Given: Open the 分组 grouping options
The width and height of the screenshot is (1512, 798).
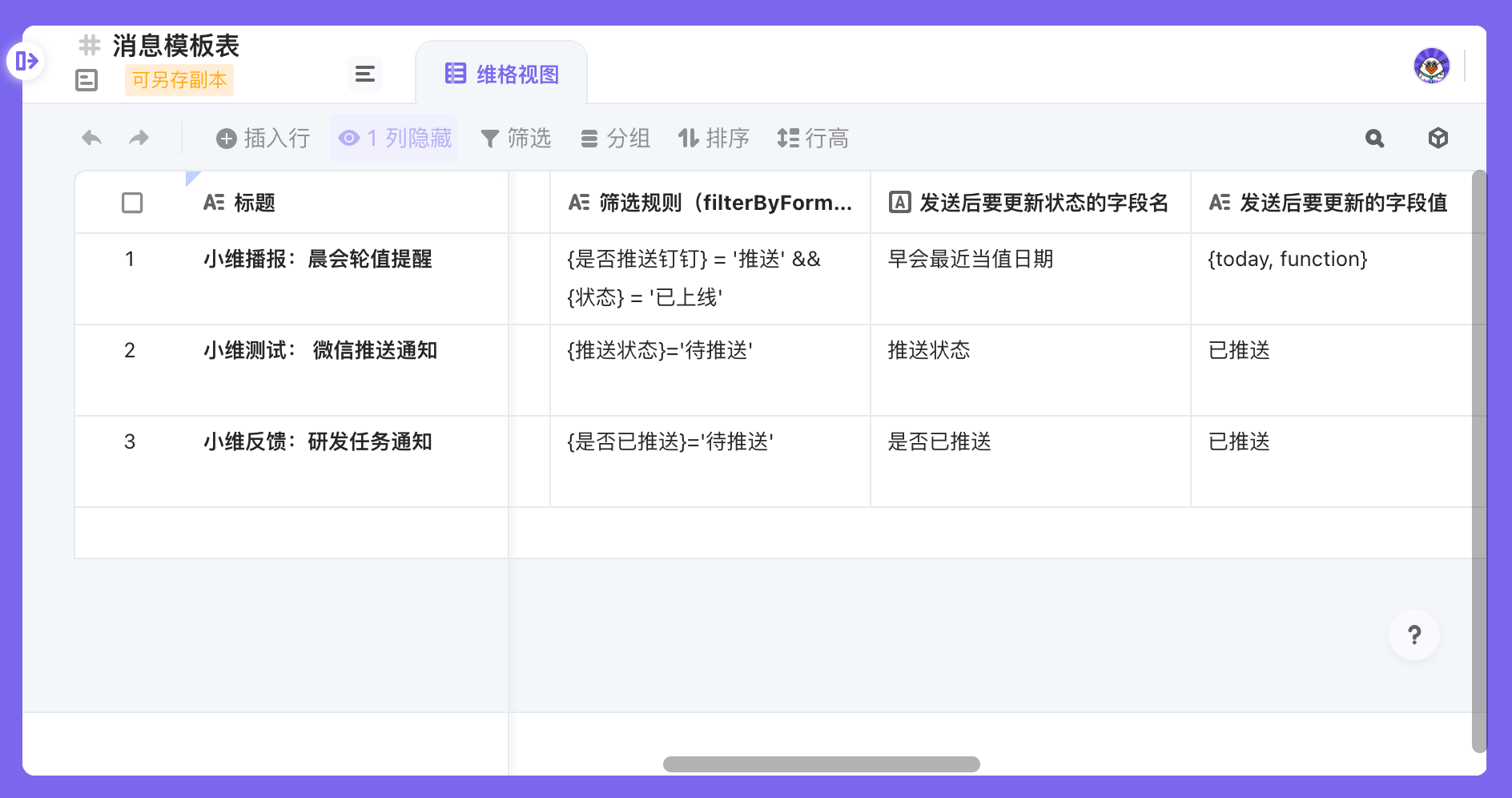Looking at the screenshot, I should tap(615, 139).
